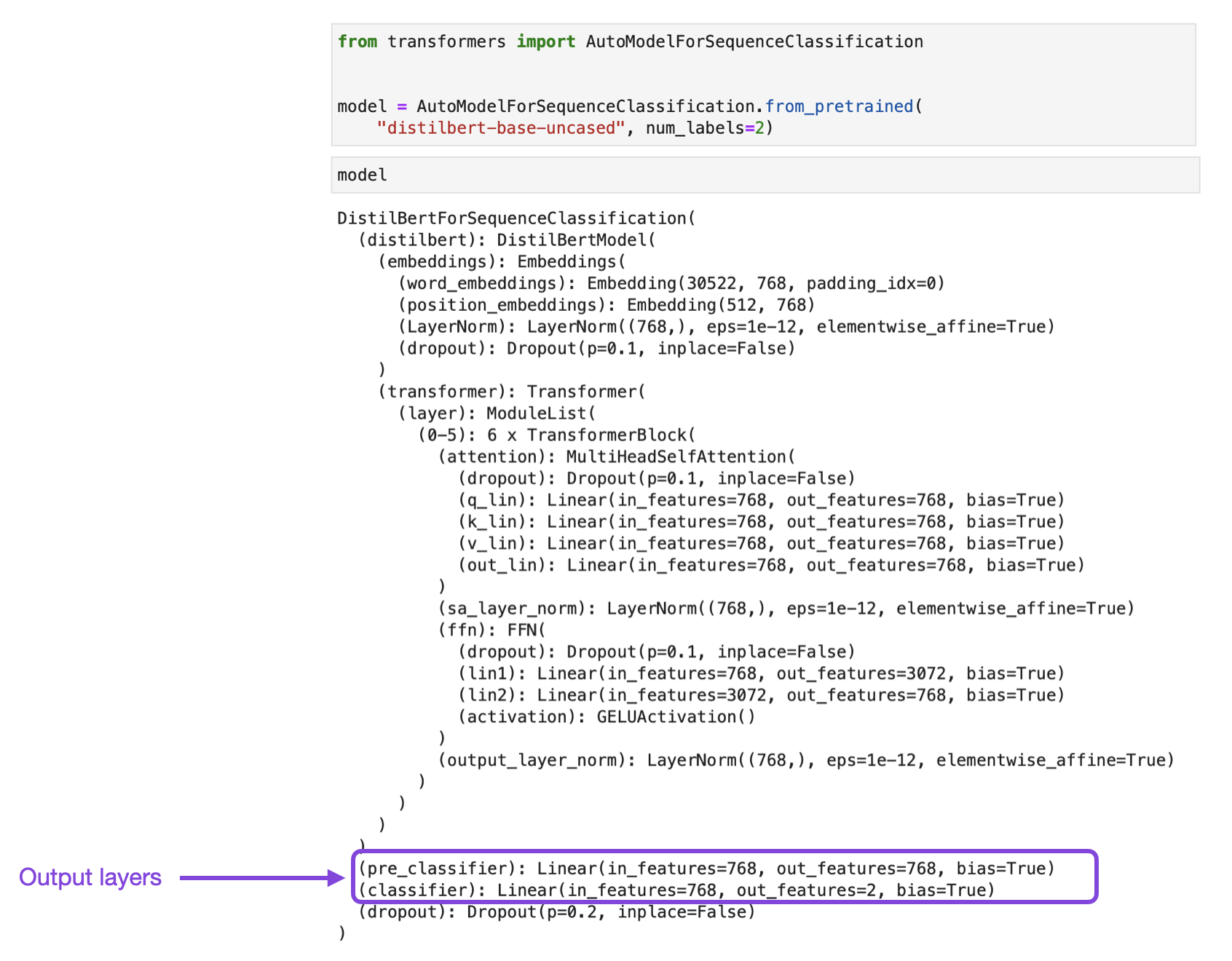This screenshot has width=1232, height=961.
Task: Click the "6 x TransformerBlock" line
Action: [557, 435]
